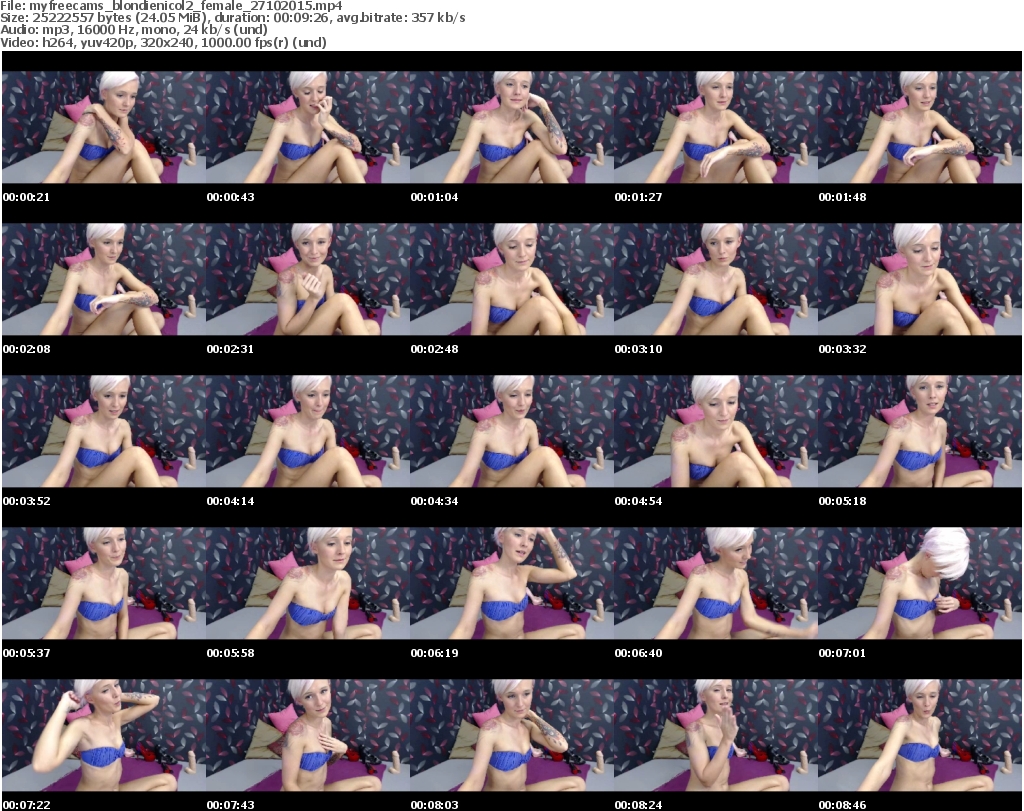Click the thumbnail frame at 00:08:46
This screenshot has height=811, width=1024.
point(920,736)
